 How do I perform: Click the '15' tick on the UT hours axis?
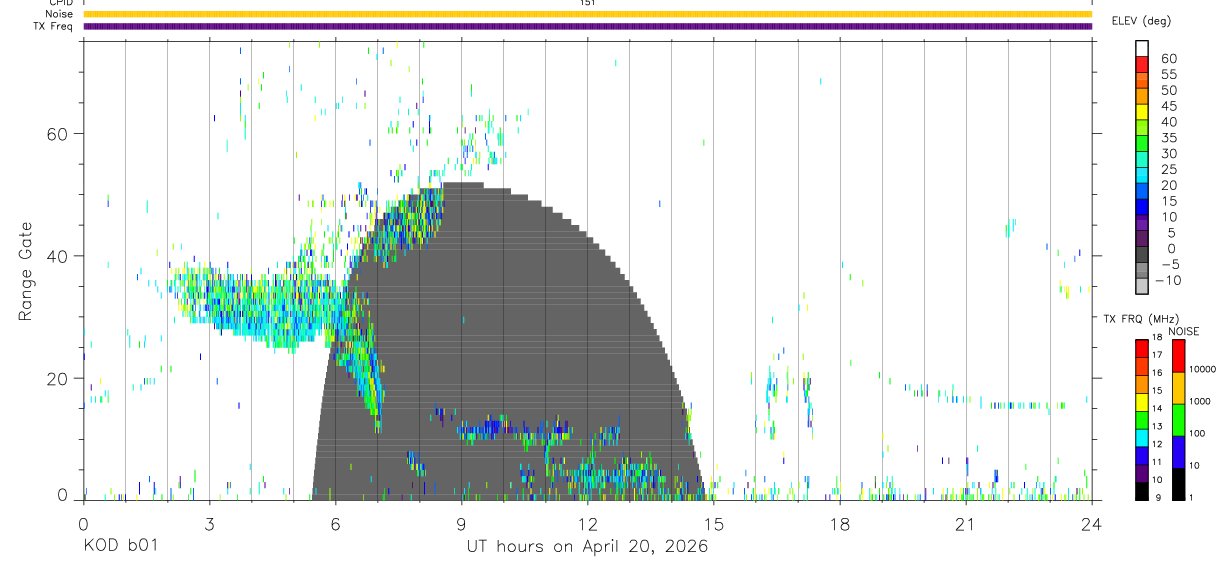[713, 523]
